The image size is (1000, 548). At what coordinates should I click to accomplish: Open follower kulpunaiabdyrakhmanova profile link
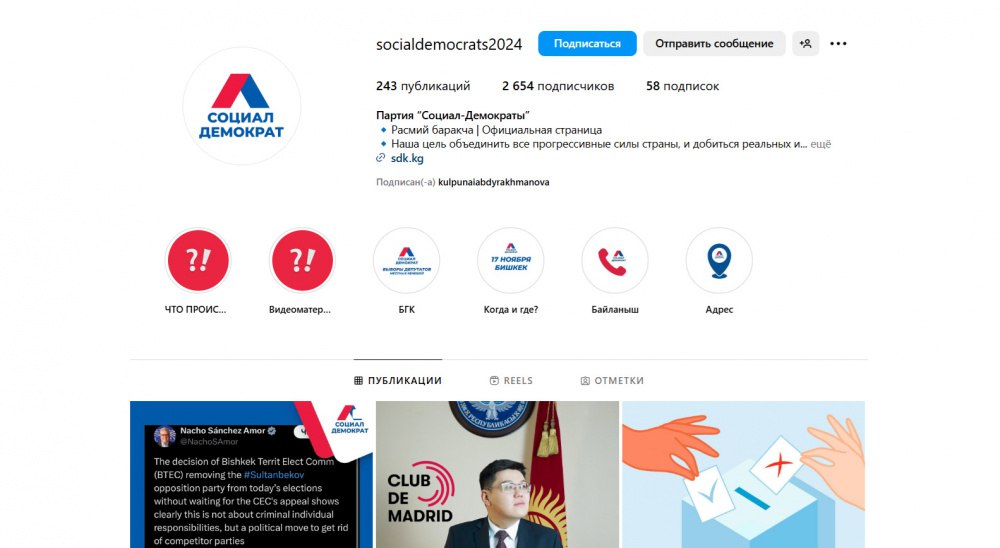click(x=494, y=182)
